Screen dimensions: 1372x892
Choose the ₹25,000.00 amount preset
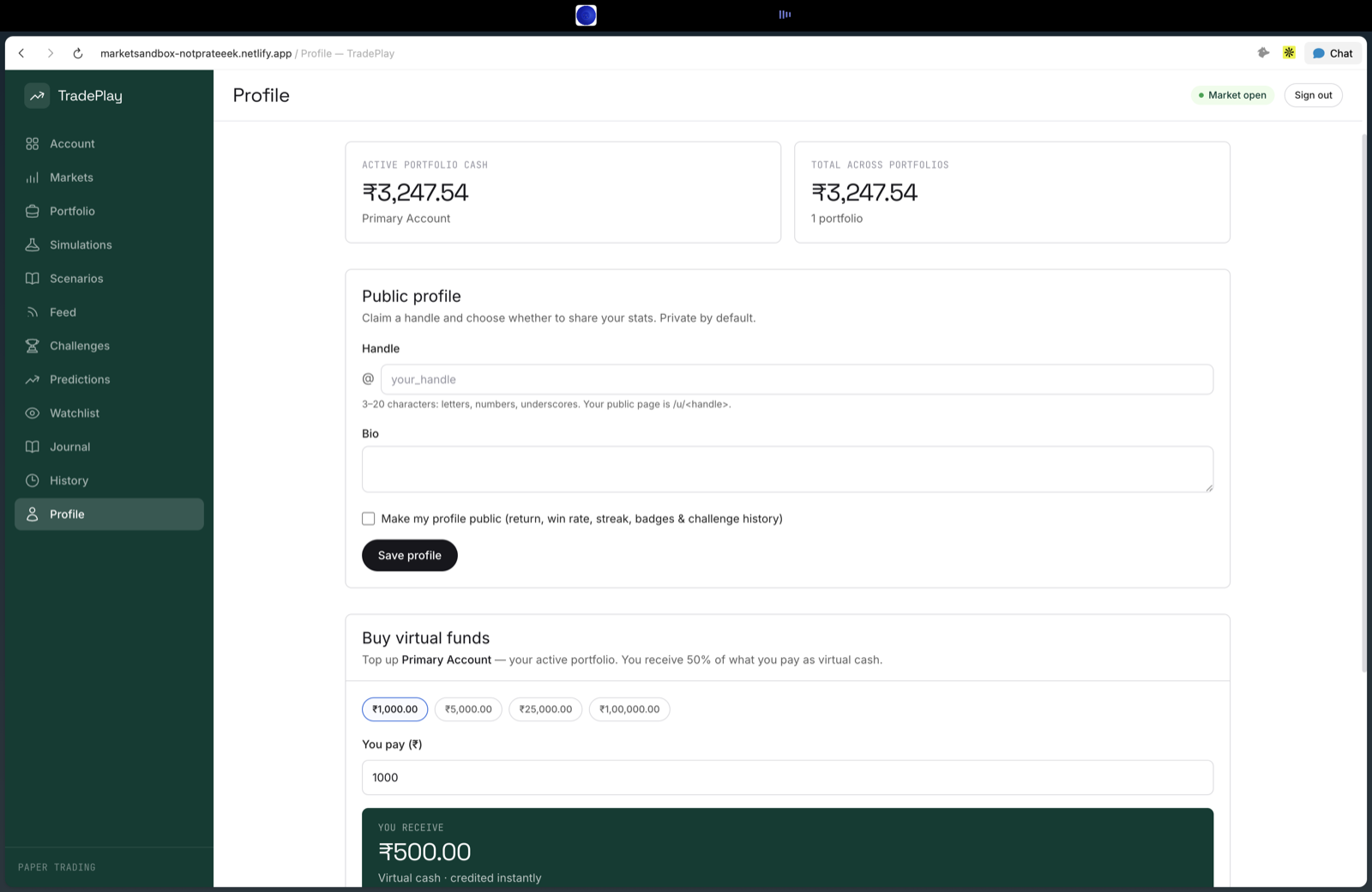[x=545, y=709]
